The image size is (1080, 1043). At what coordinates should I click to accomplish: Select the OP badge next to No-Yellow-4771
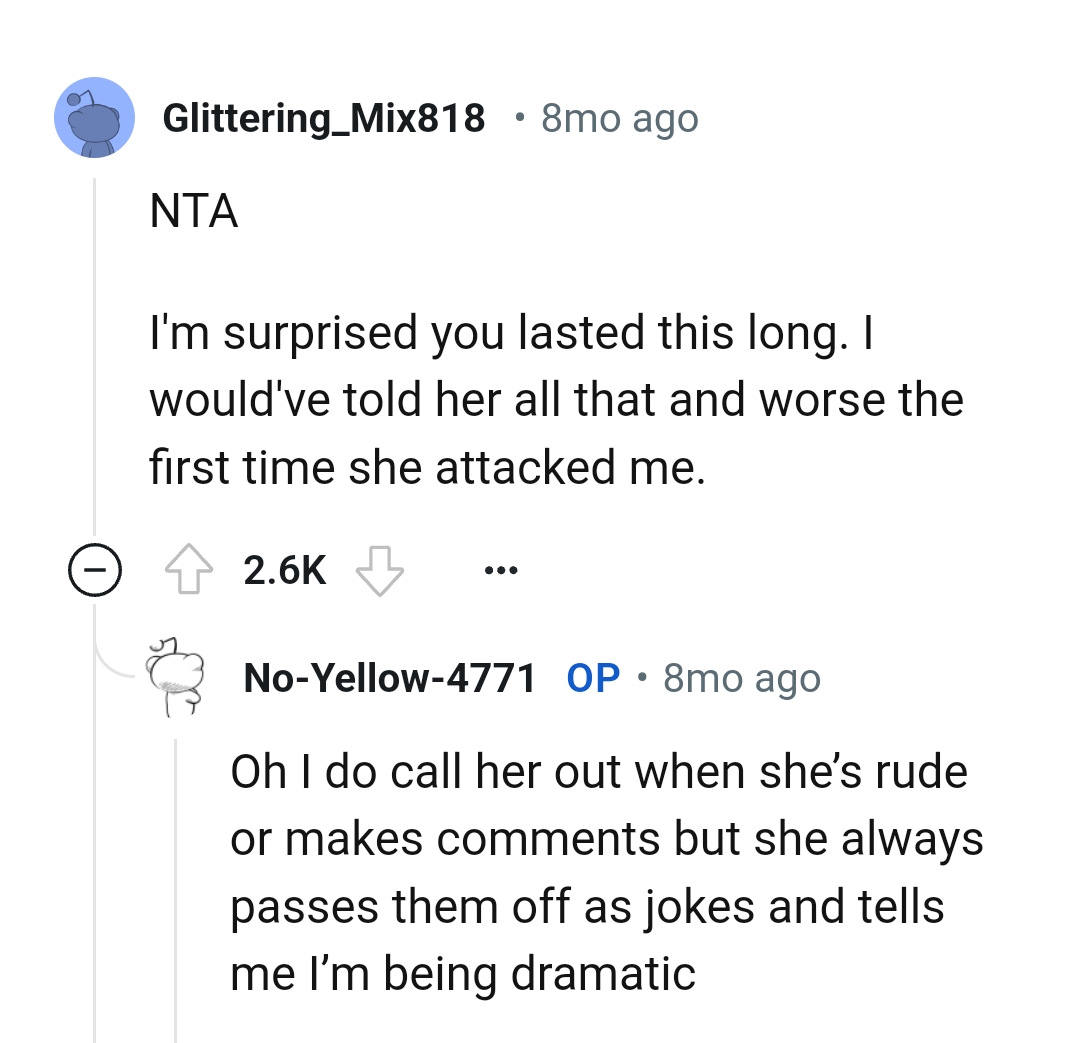(592, 677)
